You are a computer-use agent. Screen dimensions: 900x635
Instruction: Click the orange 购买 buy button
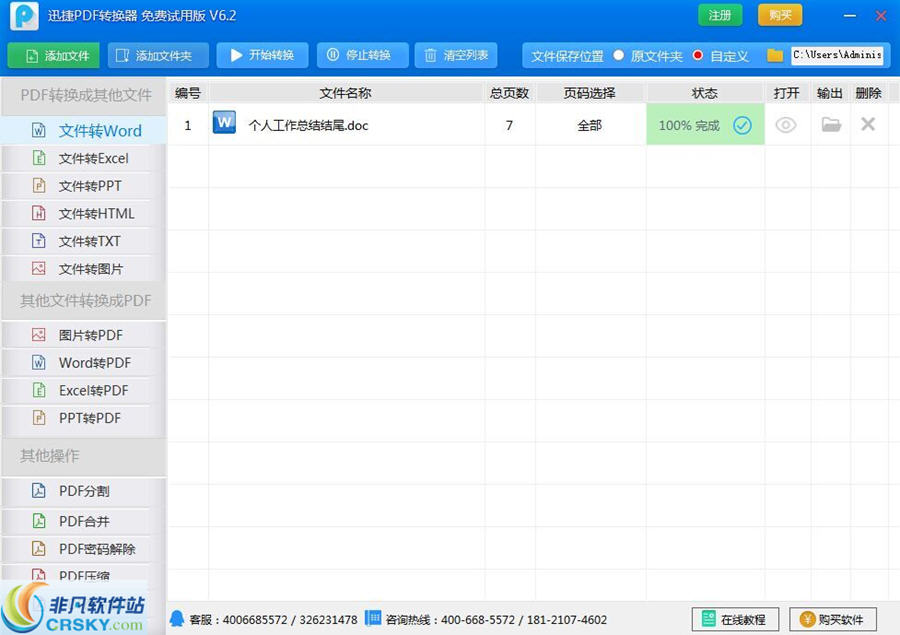pos(780,15)
